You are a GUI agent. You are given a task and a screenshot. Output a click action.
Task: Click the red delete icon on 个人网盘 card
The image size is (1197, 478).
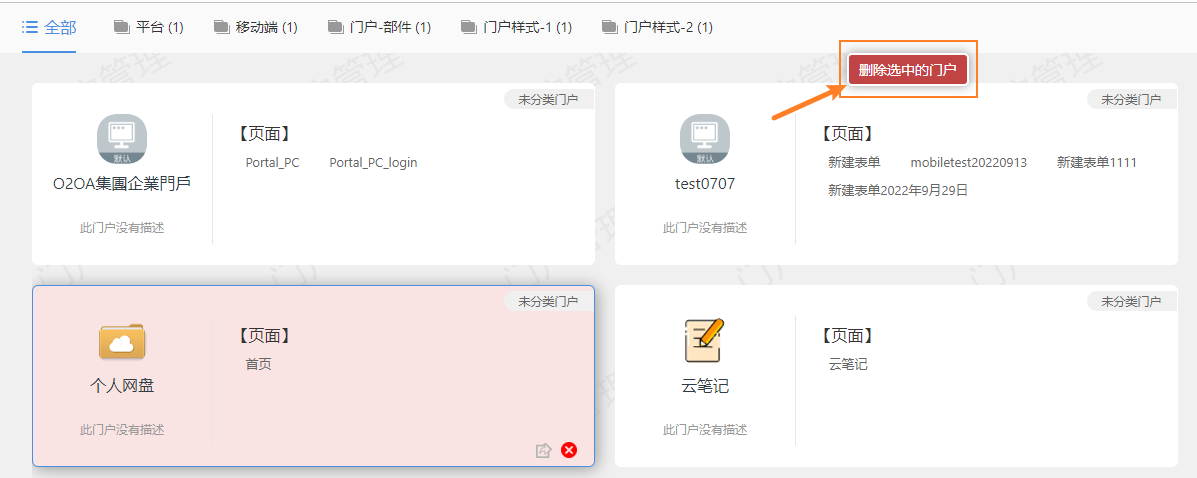point(569,450)
